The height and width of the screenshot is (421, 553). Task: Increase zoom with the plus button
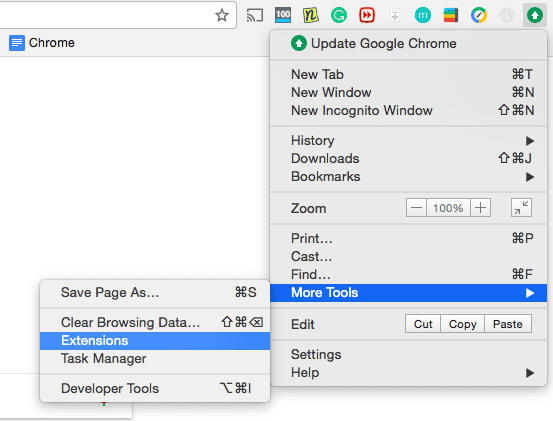(480, 208)
